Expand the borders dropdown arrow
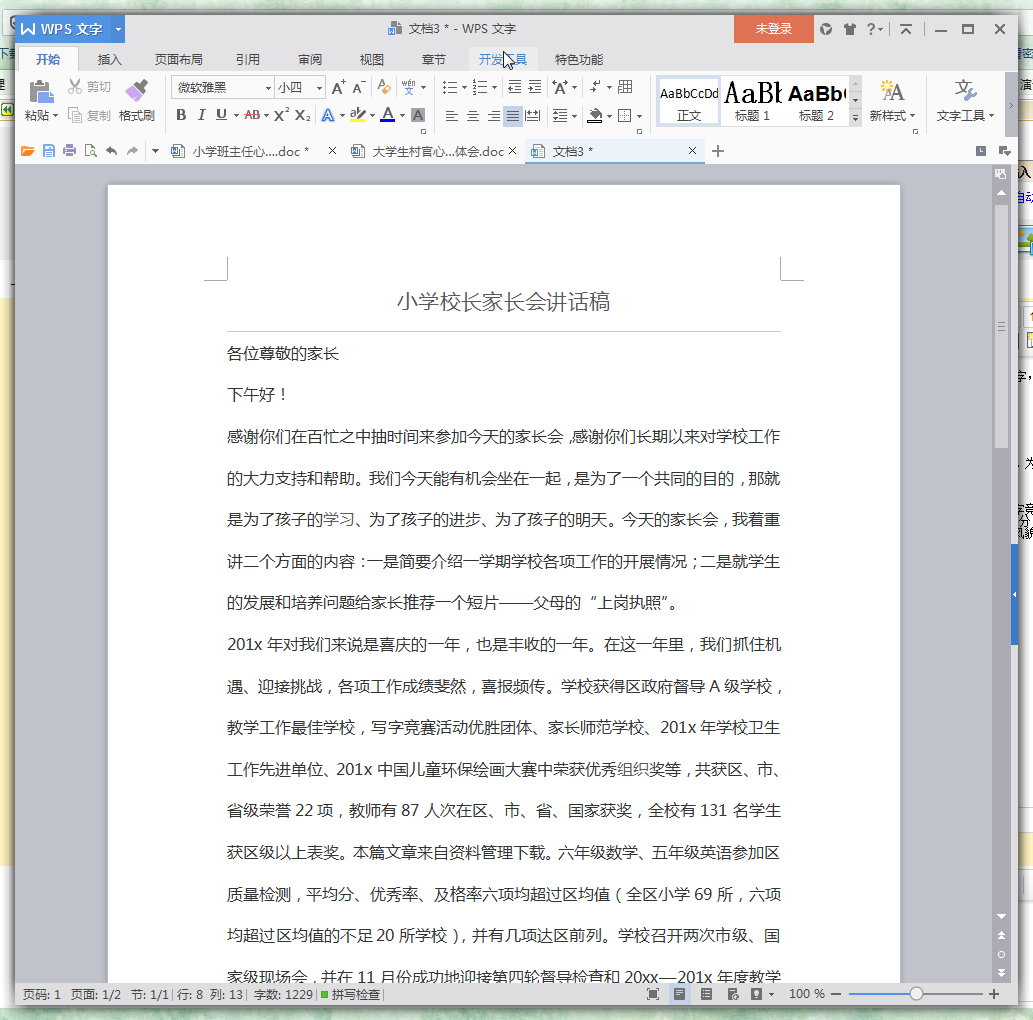 tap(639, 117)
